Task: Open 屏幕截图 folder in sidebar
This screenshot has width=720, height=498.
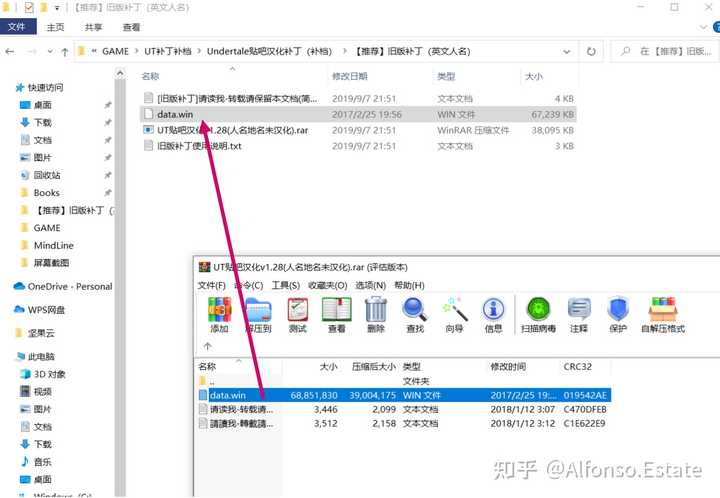Action: [45, 263]
